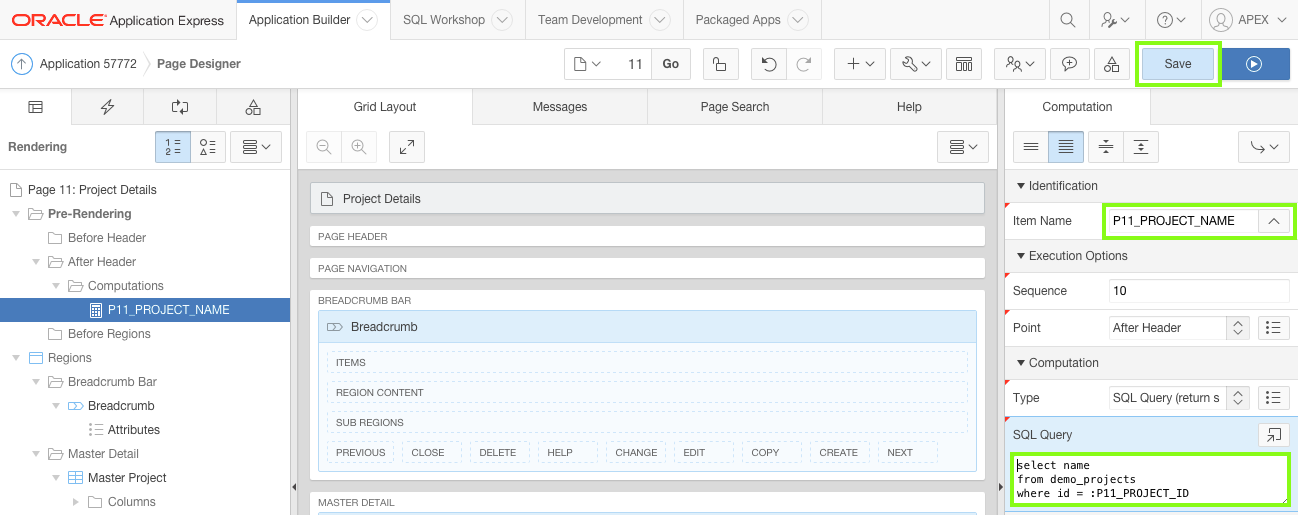Select the Breadcrumb region in tree
This screenshot has height=515, width=1298.
(x=121, y=406)
